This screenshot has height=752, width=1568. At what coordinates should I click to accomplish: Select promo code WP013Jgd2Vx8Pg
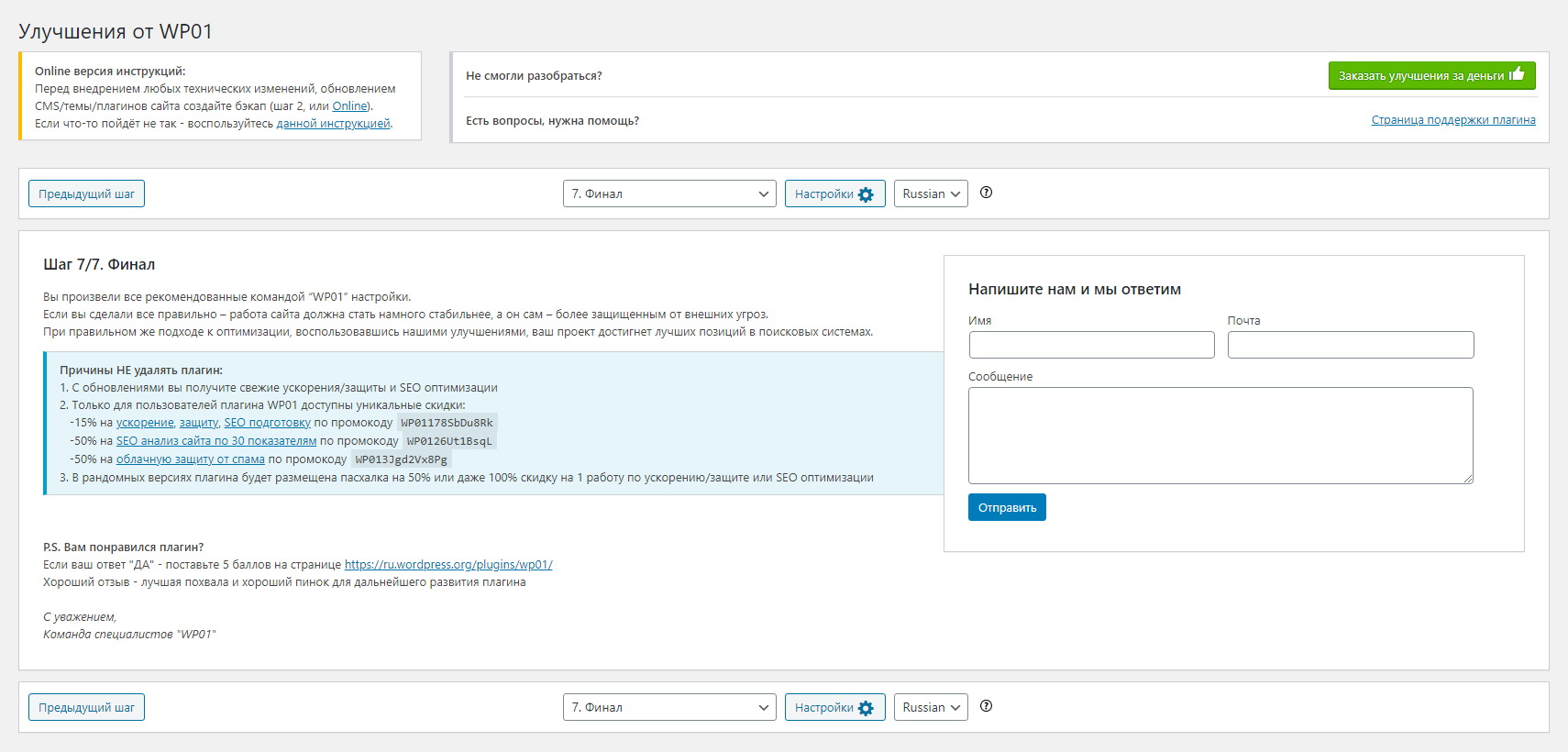(402, 459)
